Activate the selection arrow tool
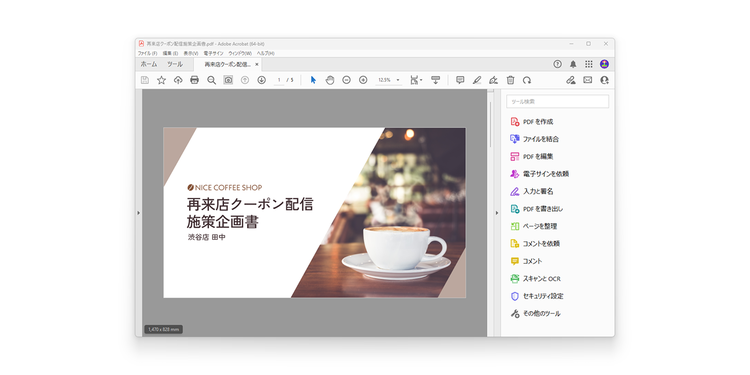This screenshot has width=750, height=375. click(x=313, y=80)
